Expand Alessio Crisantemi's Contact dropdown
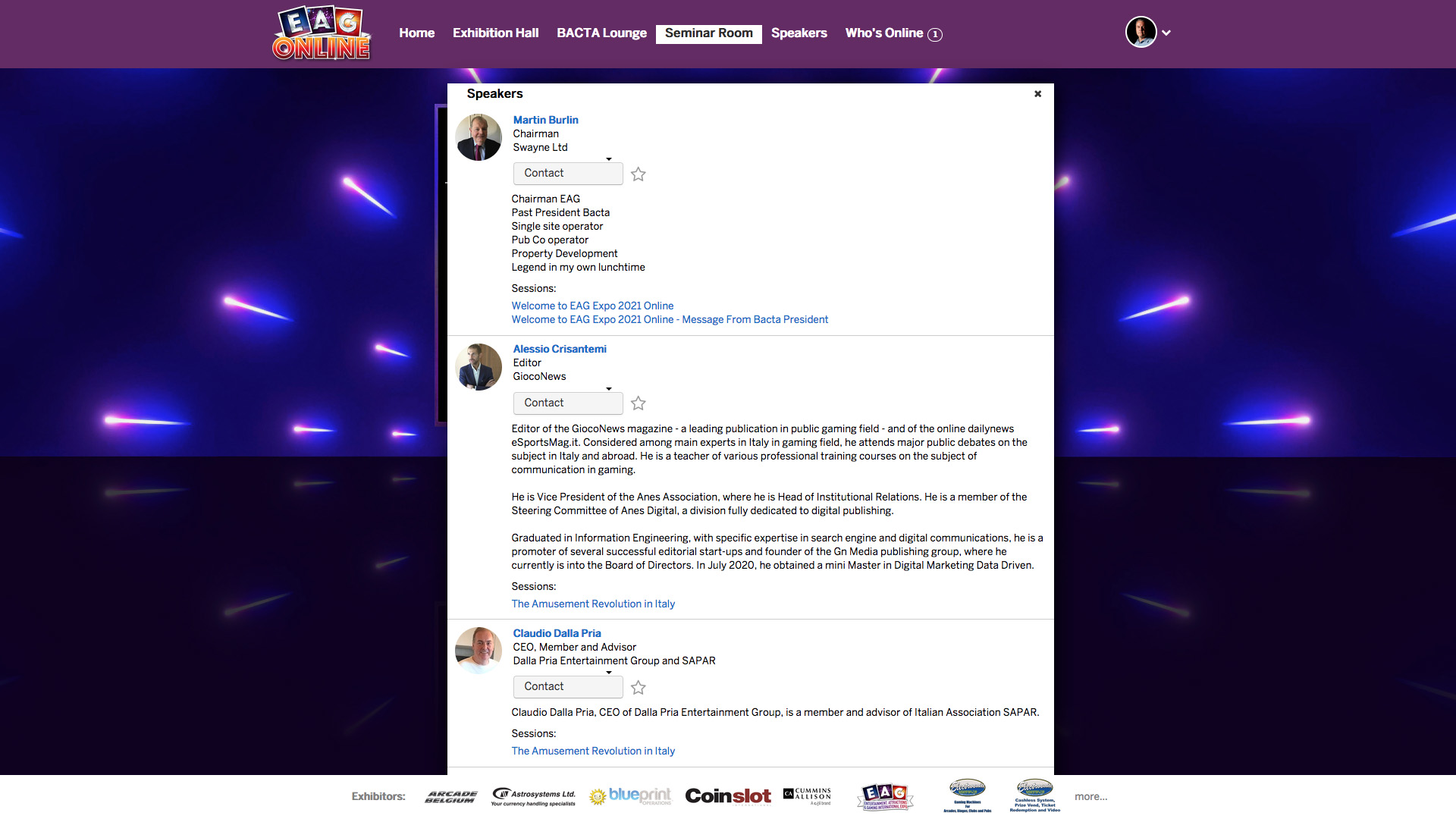The image size is (1456, 819). (x=567, y=403)
